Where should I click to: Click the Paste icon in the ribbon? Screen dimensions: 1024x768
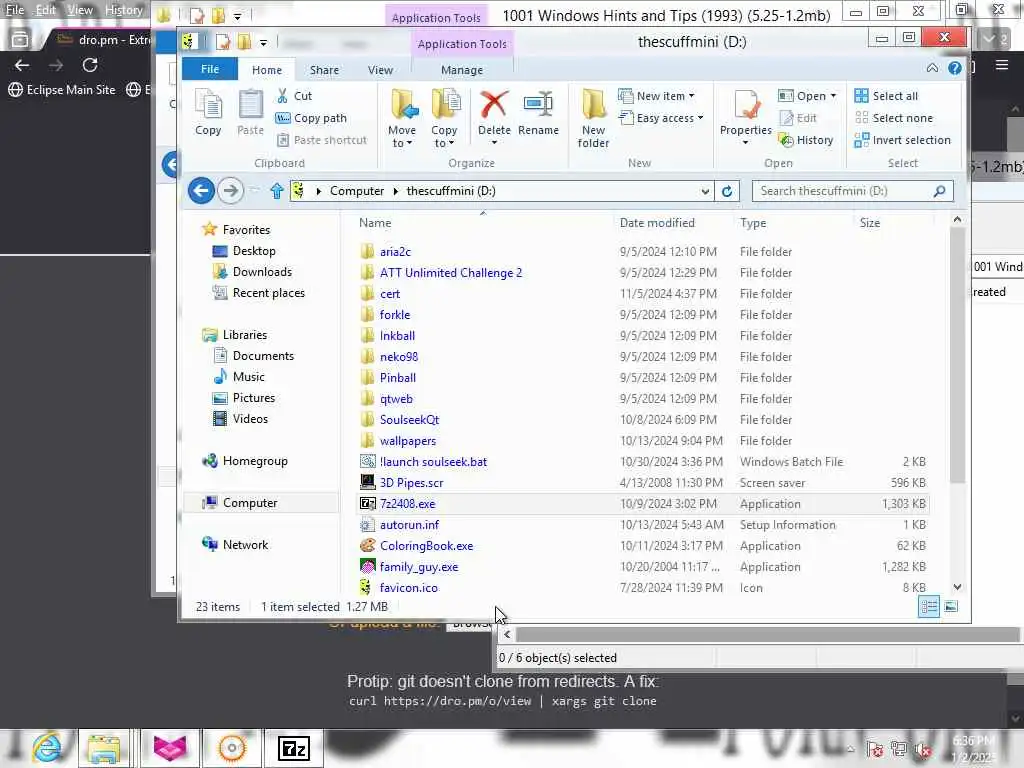click(x=250, y=112)
